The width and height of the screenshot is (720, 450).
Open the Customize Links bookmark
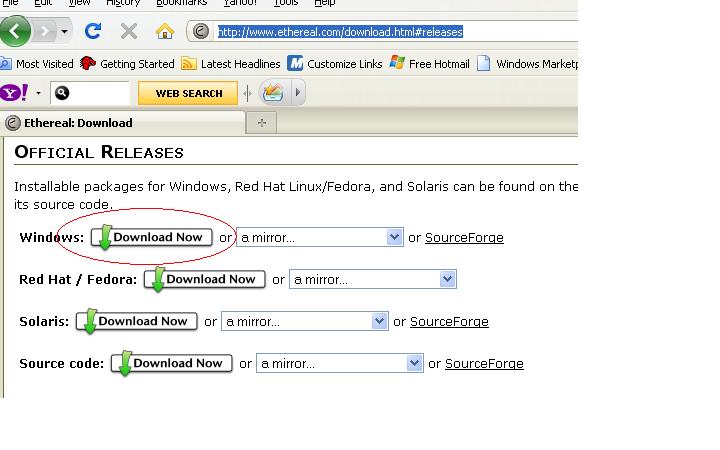[335, 64]
